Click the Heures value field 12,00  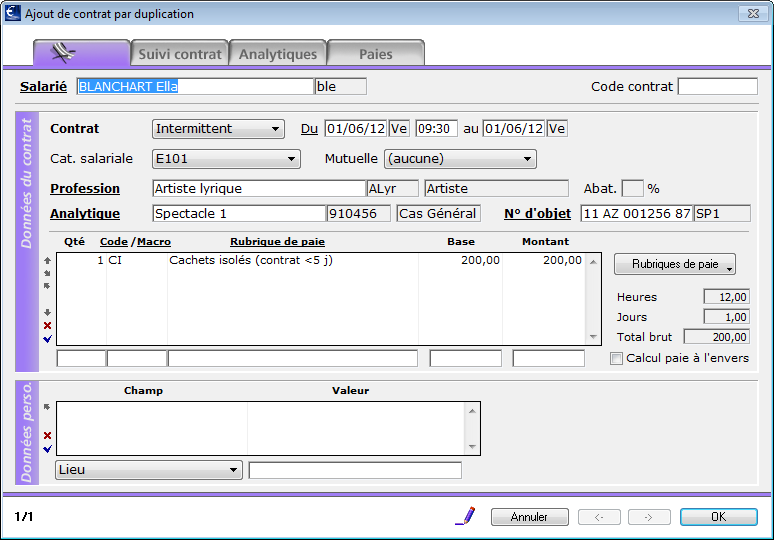tap(727, 297)
